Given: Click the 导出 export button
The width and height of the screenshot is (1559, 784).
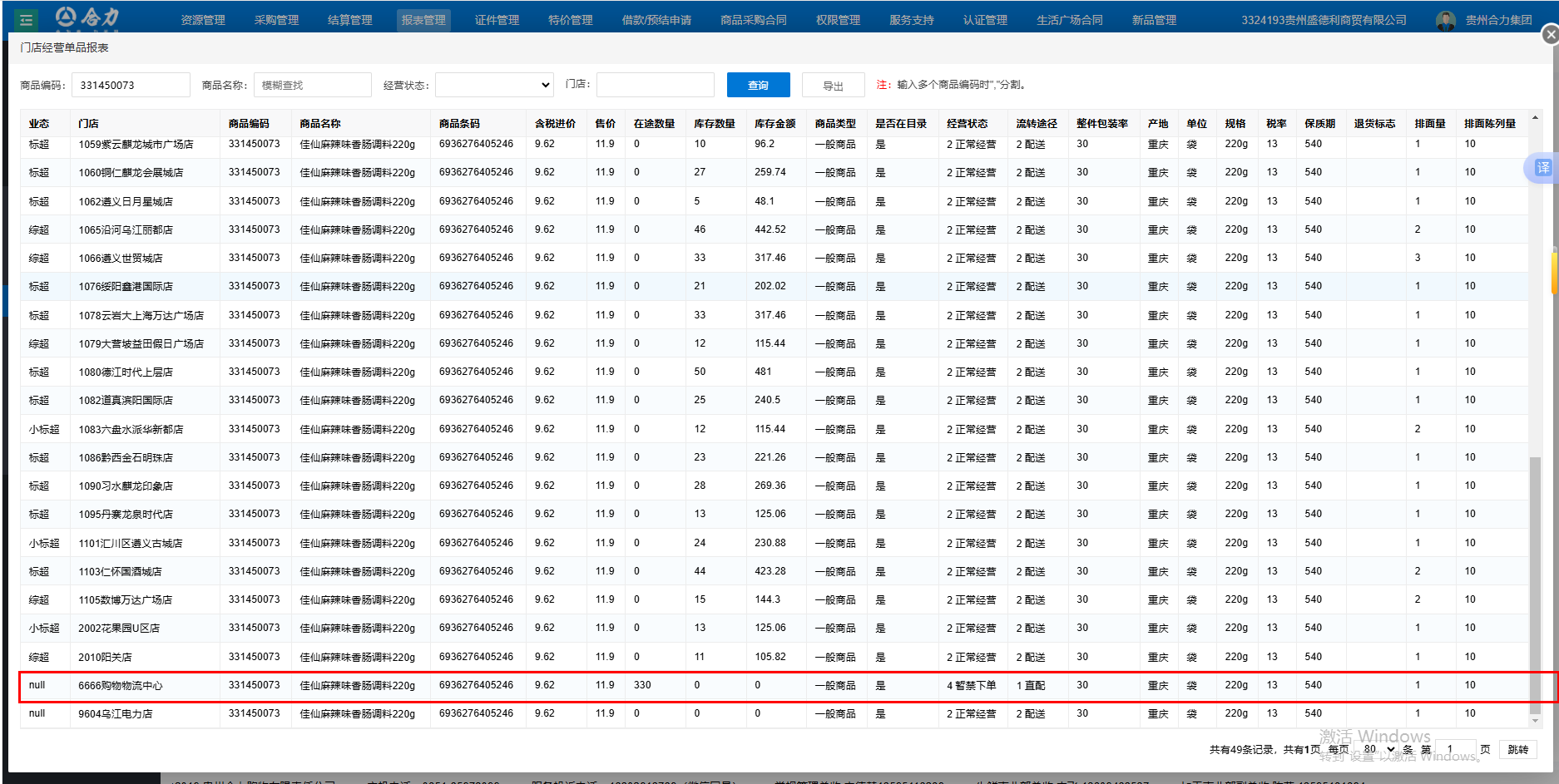Looking at the screenshot, I should tap(833, 86).
